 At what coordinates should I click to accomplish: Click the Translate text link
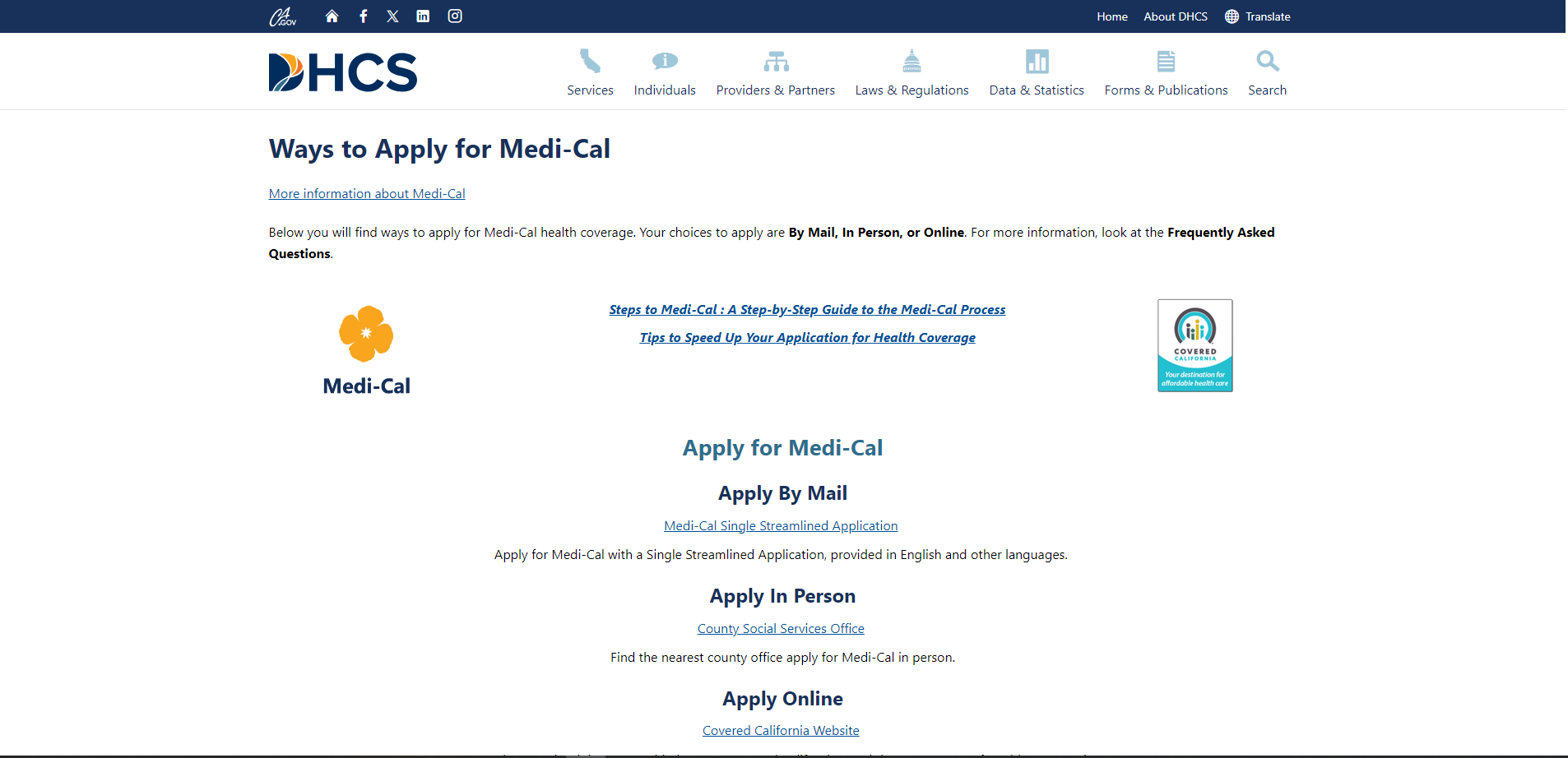pos(1268,16)
